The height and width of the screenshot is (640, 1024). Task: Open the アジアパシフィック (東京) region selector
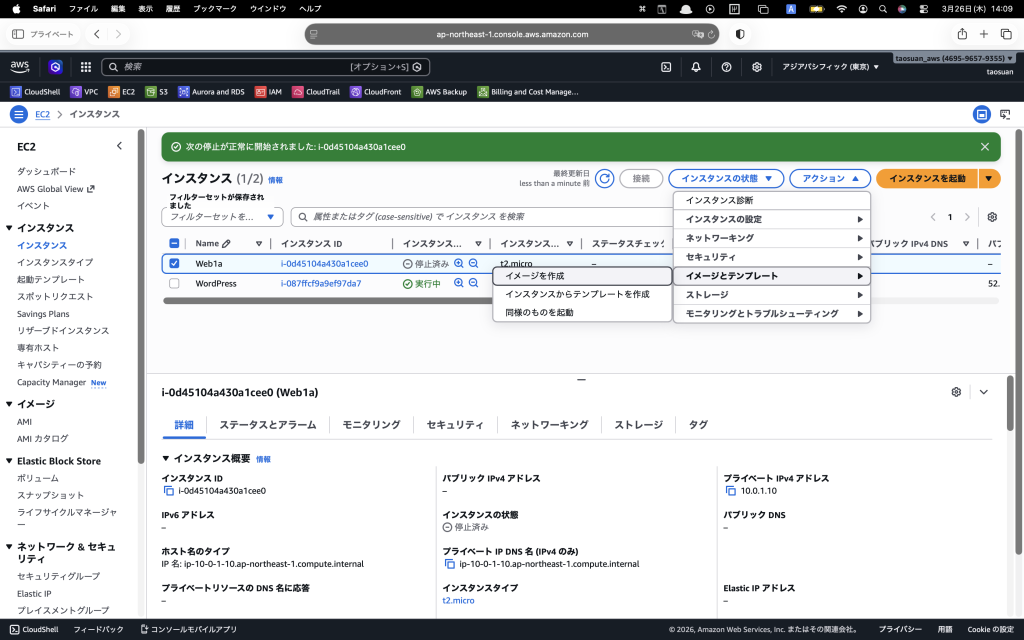(x=830, y=67)
